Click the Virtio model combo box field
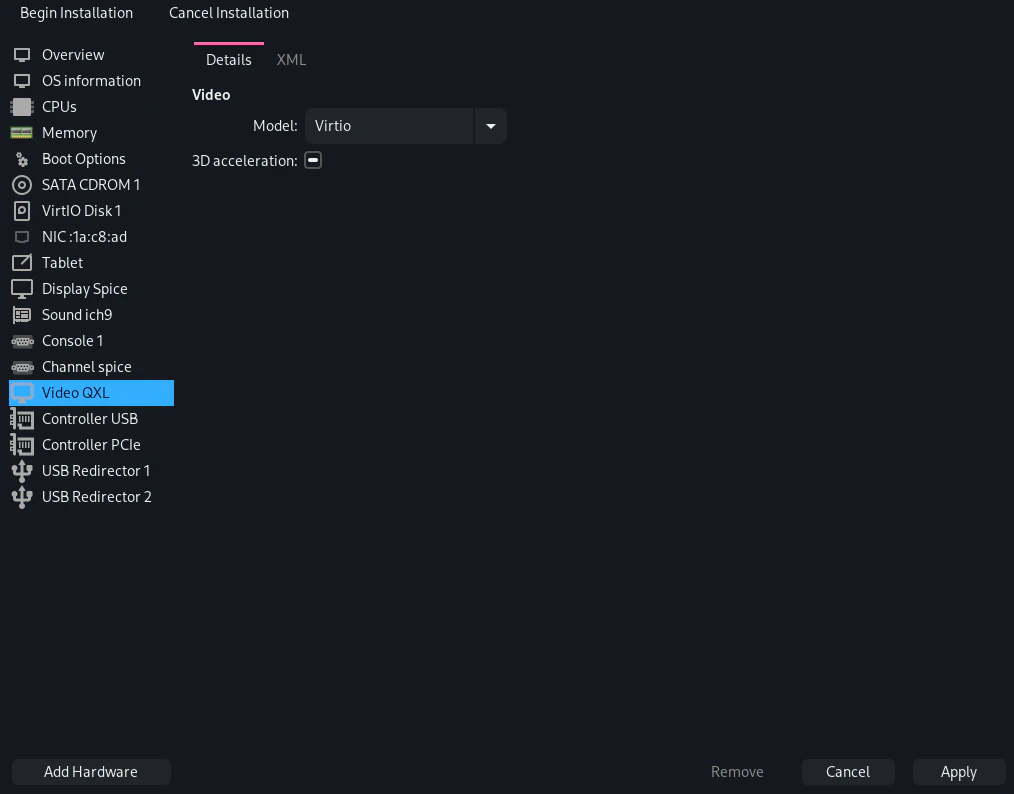The width and height of the screenshot is (1014, 794). tap(389, 126)
